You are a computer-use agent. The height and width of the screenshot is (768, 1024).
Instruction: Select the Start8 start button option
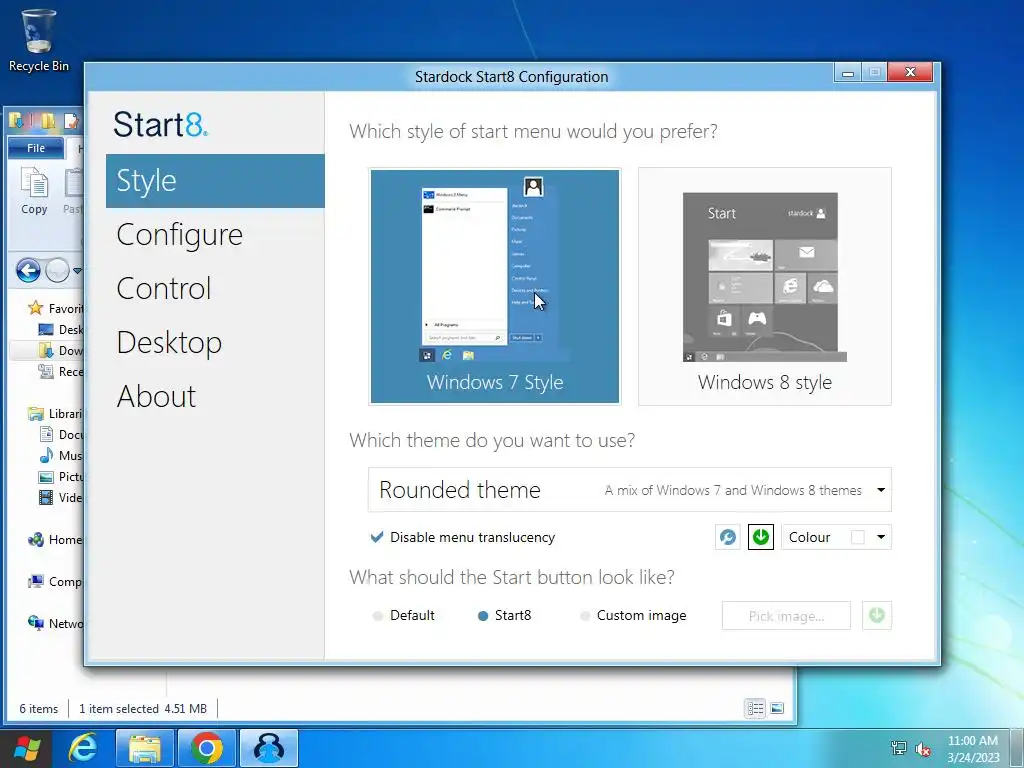pos(504,616)
